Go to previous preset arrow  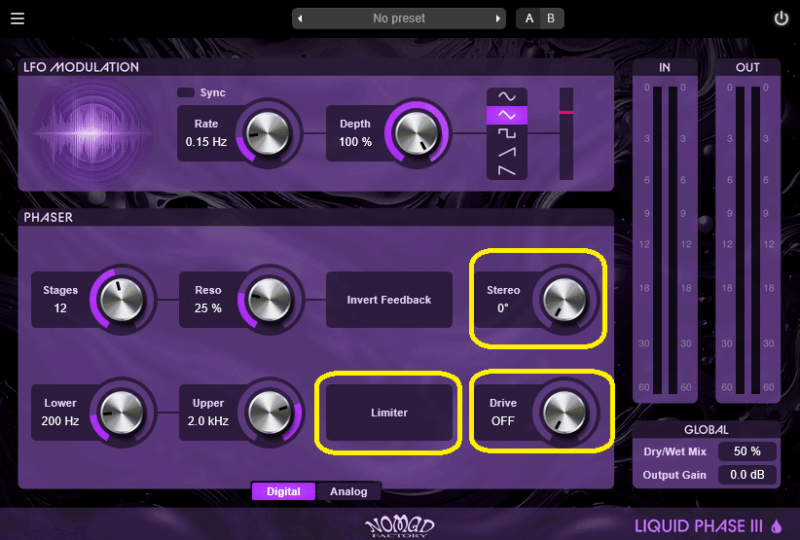300,18
